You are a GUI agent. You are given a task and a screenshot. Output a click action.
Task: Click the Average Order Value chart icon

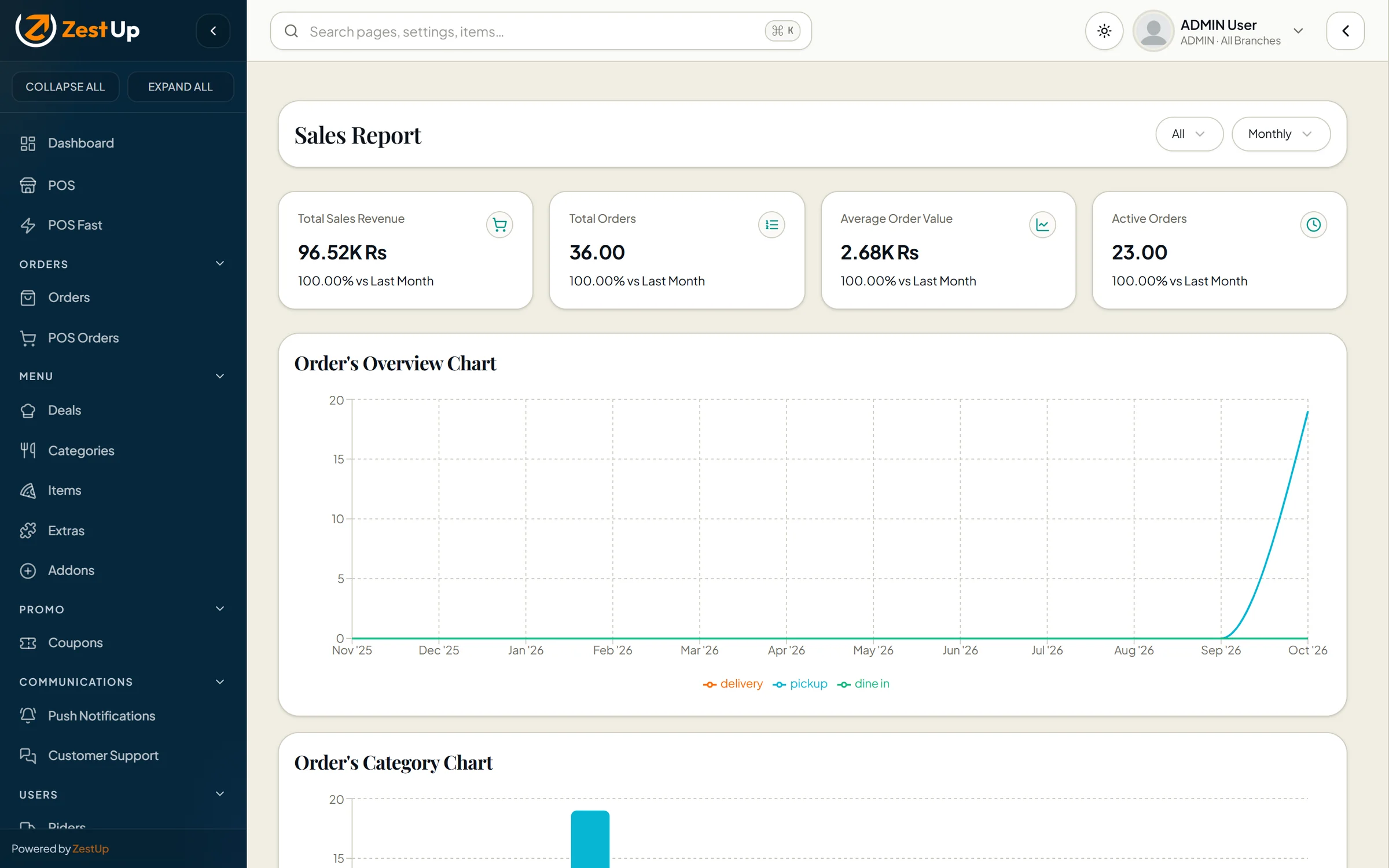(1042, 225)
